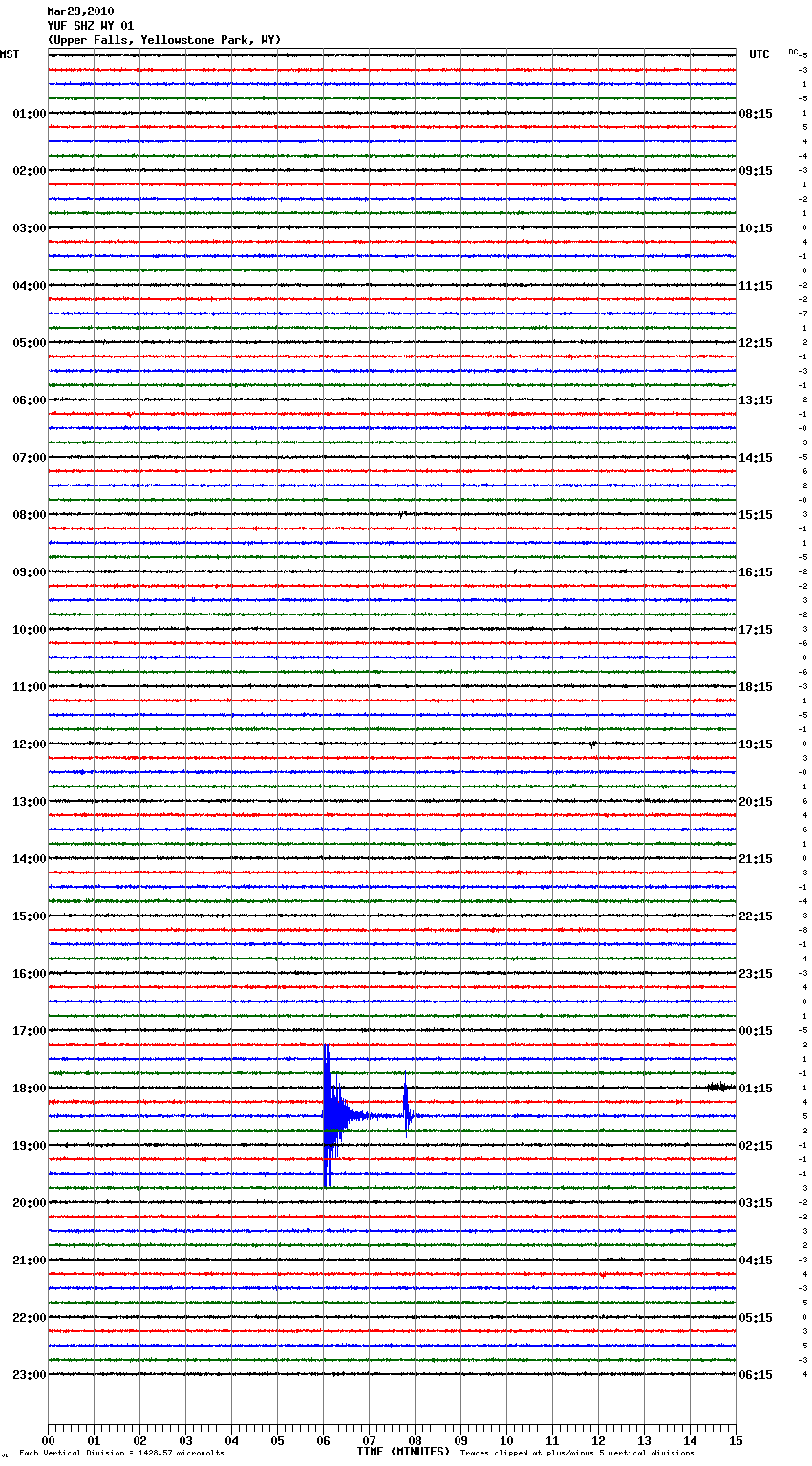Select the 07:00 MST time label
The image size is (812, 1466).
30,458
